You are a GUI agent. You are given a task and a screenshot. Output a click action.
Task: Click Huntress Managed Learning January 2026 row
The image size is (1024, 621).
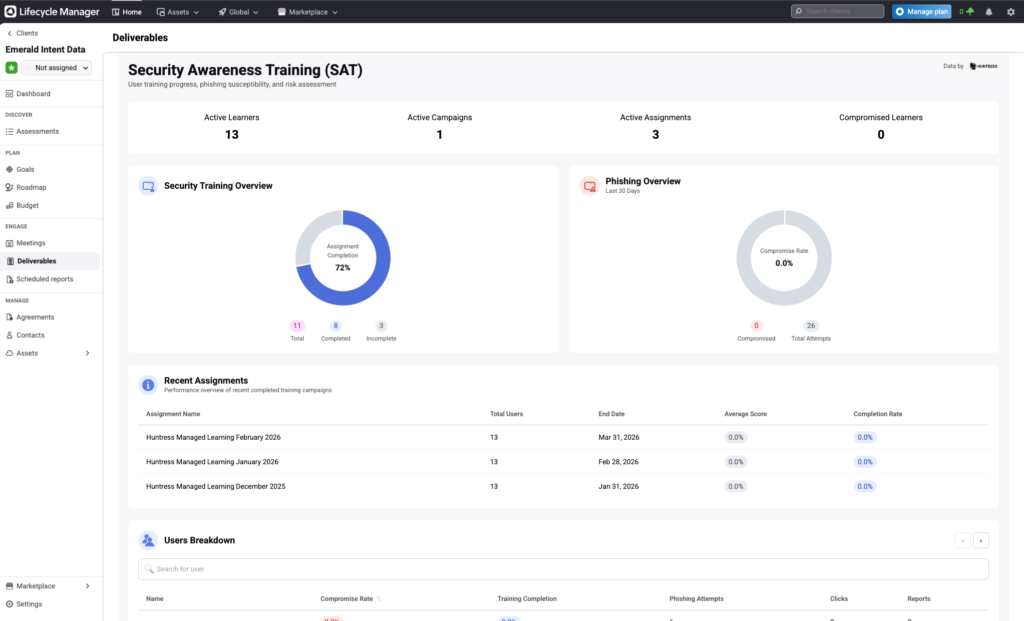pos(563,462)
